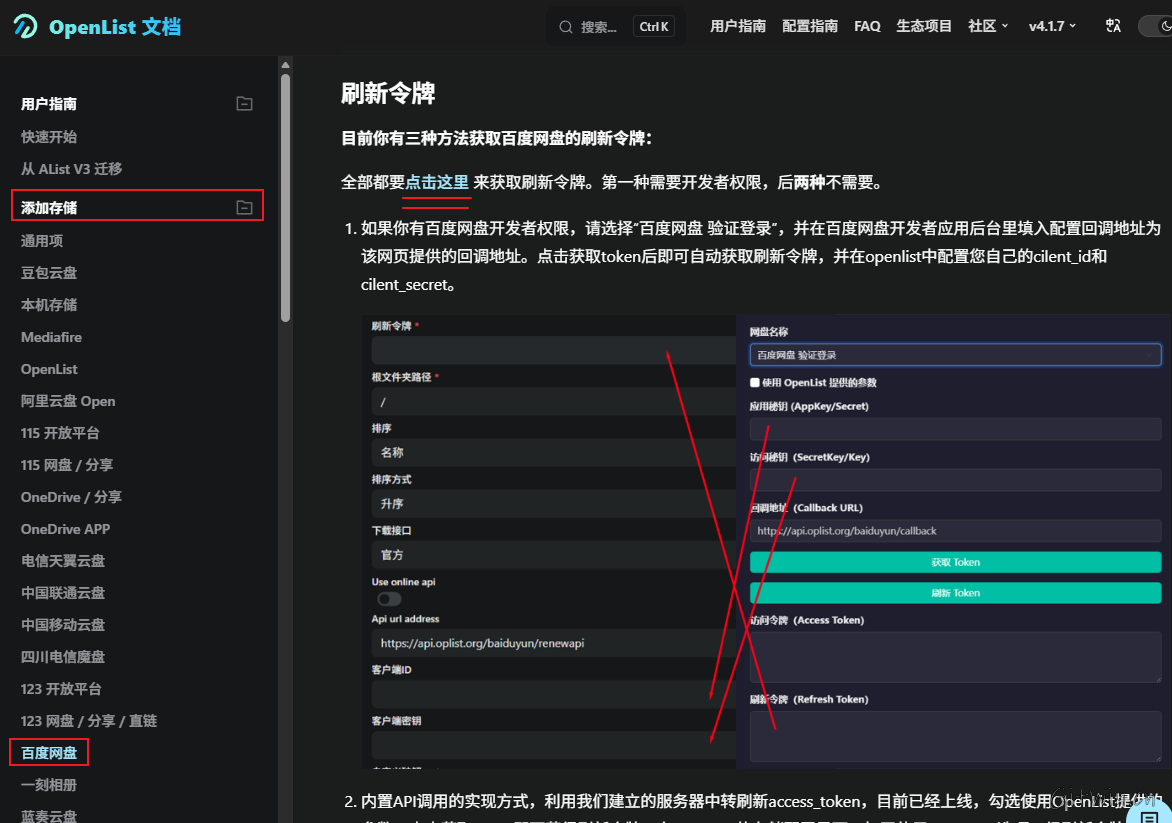This screenshot has height=823, width=1172.
Task: Open 本机存储 in sidebar
Action: 49,305
